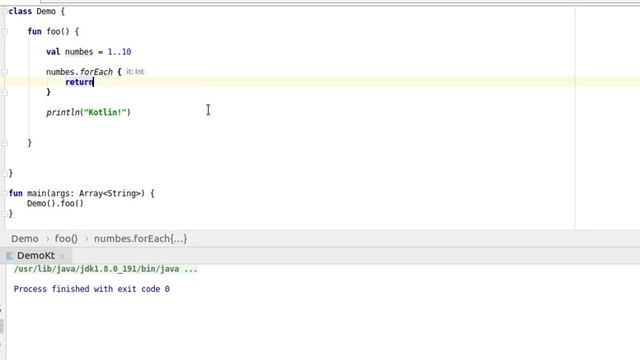Click the foo() breadcrumb
This screenshot has height=360, width=640.
click(x=66, y=239)
